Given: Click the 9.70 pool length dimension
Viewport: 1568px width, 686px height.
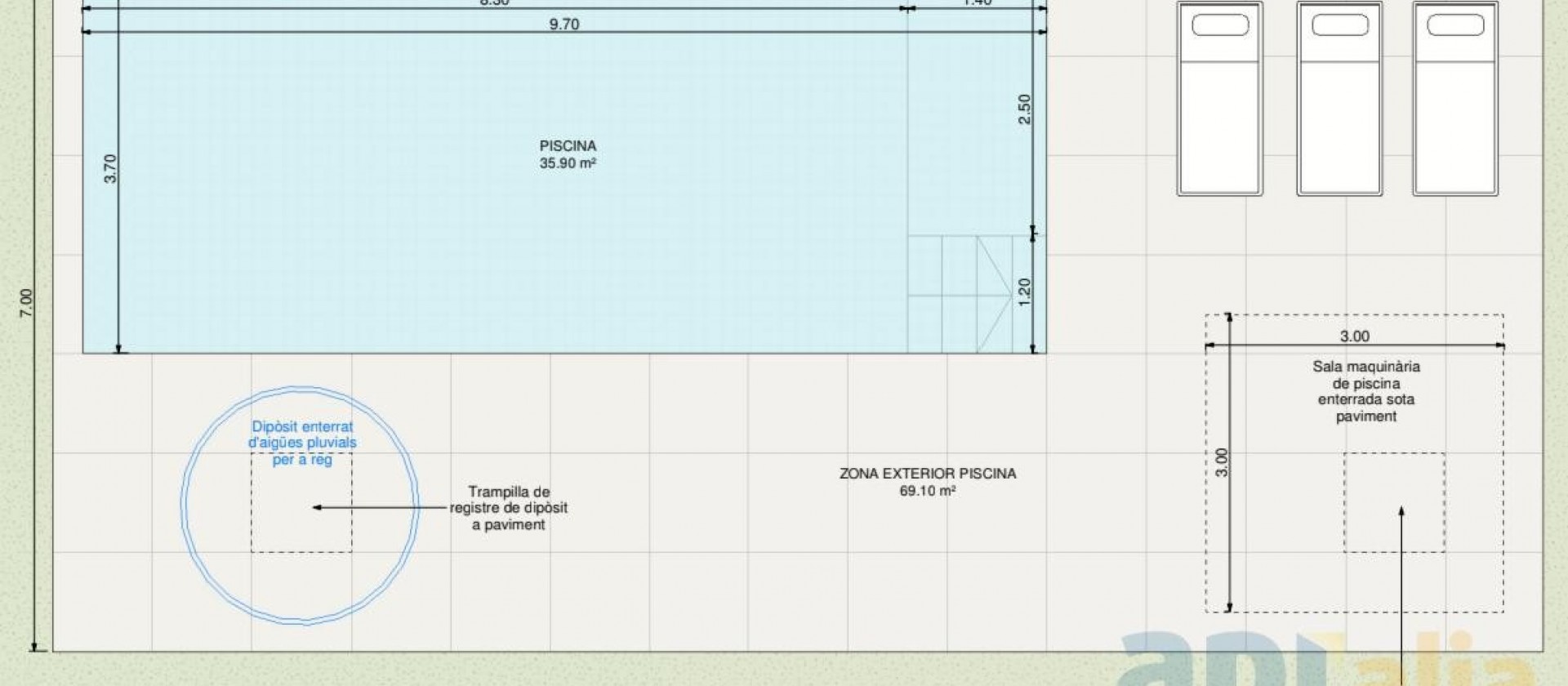Looking at the screenshot, I should point(564,24).
